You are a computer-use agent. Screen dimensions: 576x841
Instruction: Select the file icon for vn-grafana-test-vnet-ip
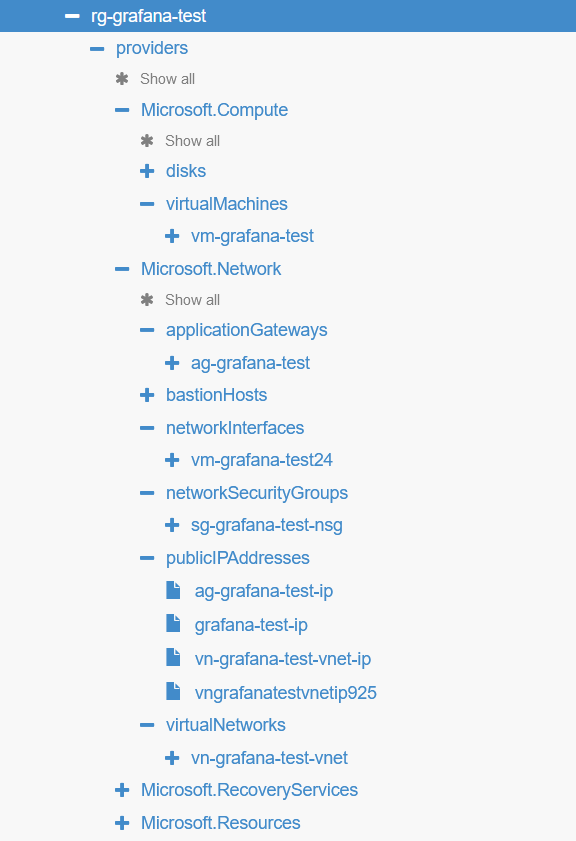(173, 656)
